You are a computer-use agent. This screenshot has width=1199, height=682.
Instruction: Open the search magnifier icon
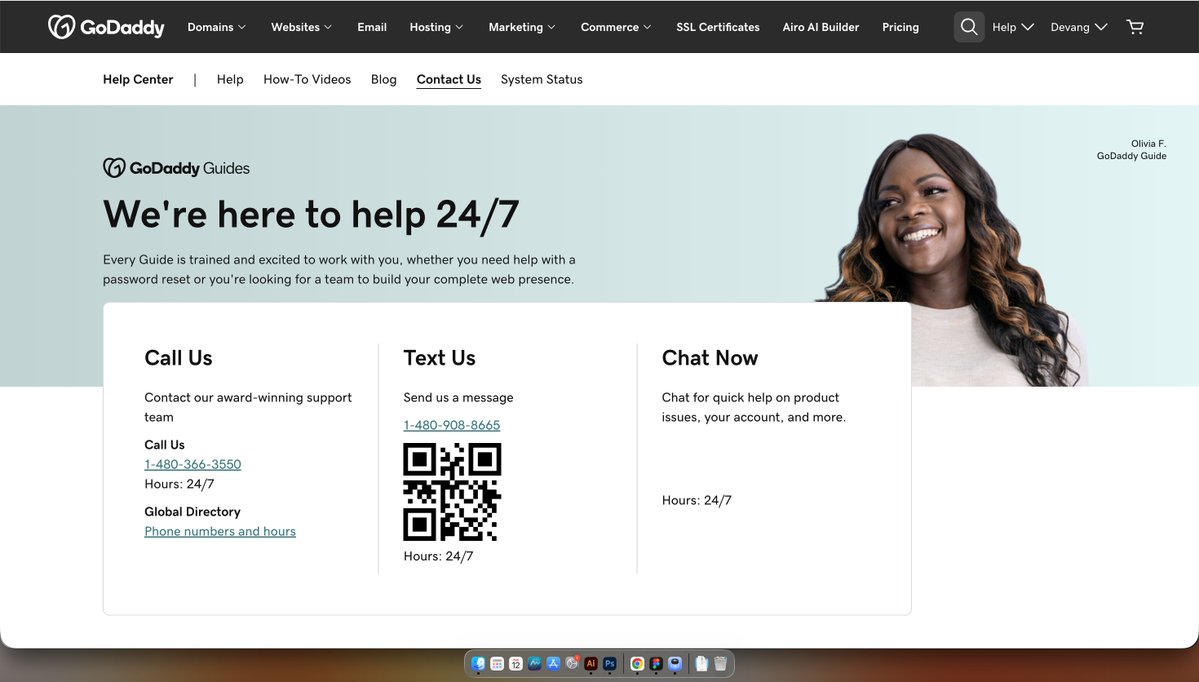pos(969,27)
